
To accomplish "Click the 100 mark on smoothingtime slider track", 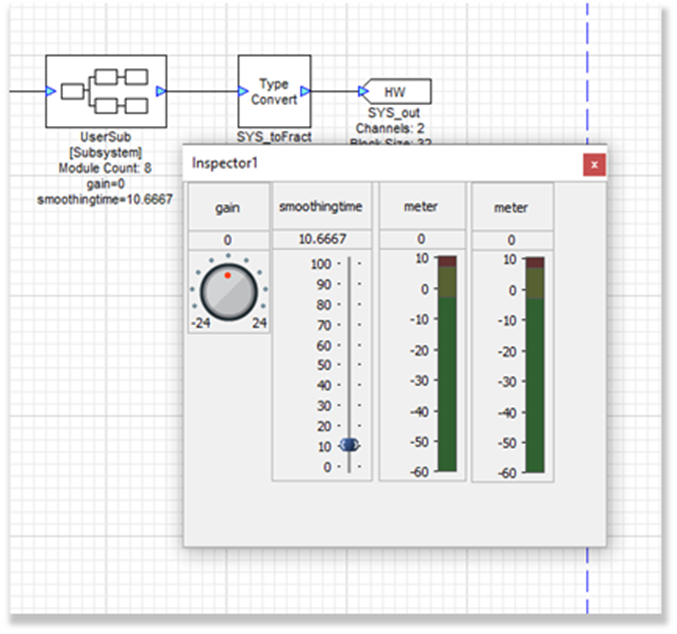I will pos(349,264).
